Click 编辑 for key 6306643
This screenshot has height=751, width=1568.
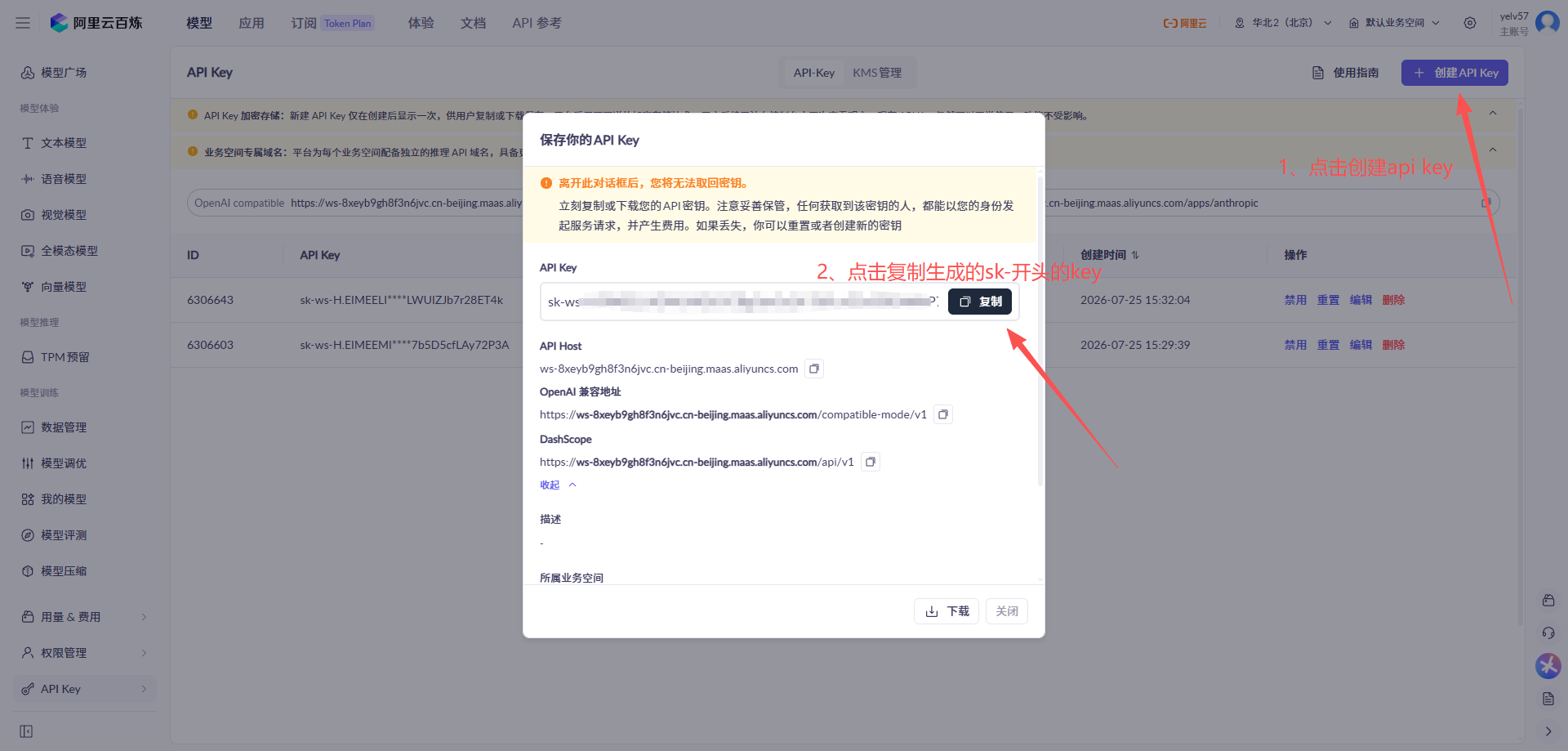(1361, 300)
